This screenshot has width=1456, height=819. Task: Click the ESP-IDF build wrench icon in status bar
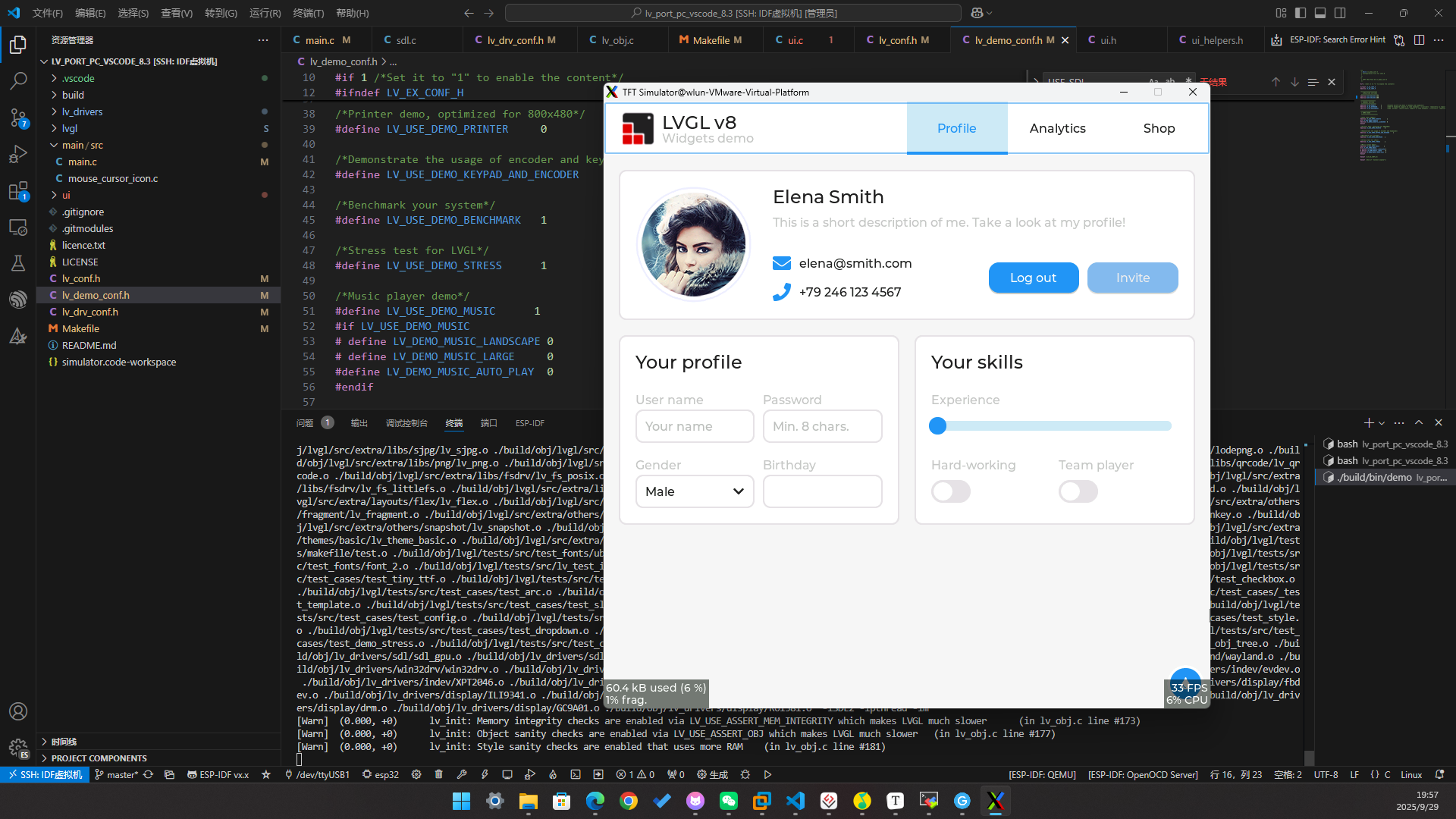click(462, 774)
